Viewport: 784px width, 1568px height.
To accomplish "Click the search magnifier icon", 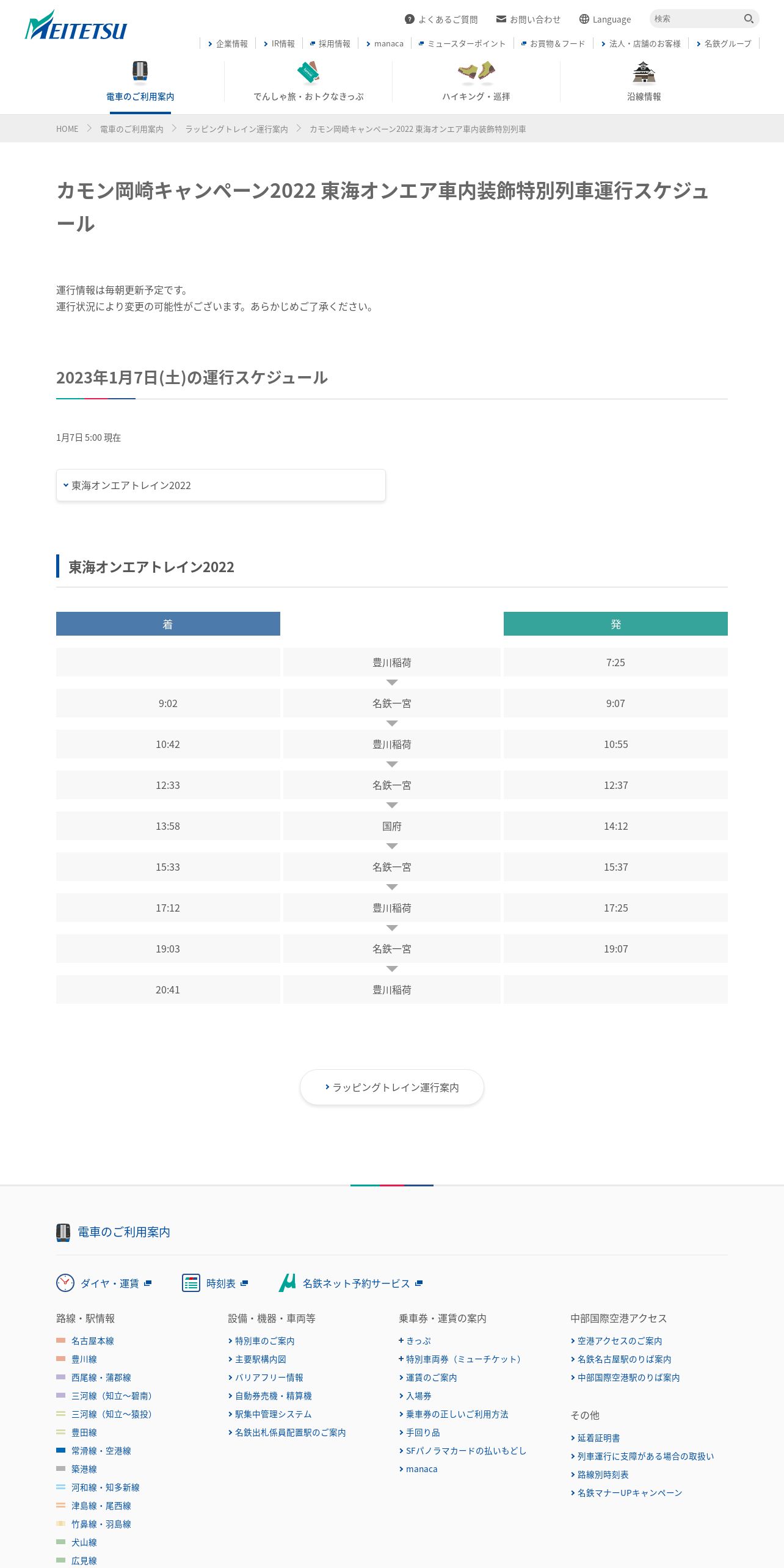I will pos(749,19).
